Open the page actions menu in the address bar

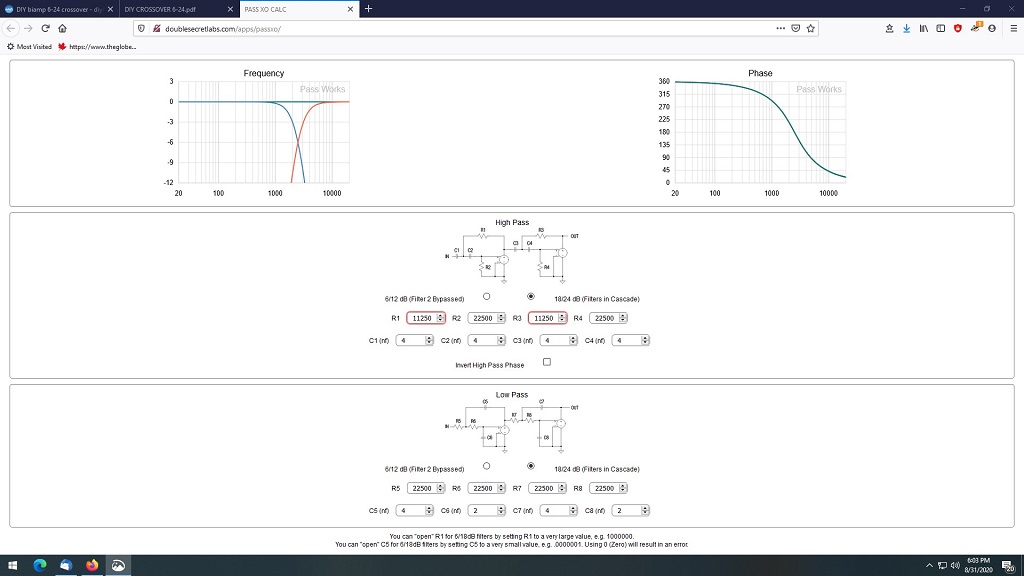pyautogui.click(x=780, y=28)
